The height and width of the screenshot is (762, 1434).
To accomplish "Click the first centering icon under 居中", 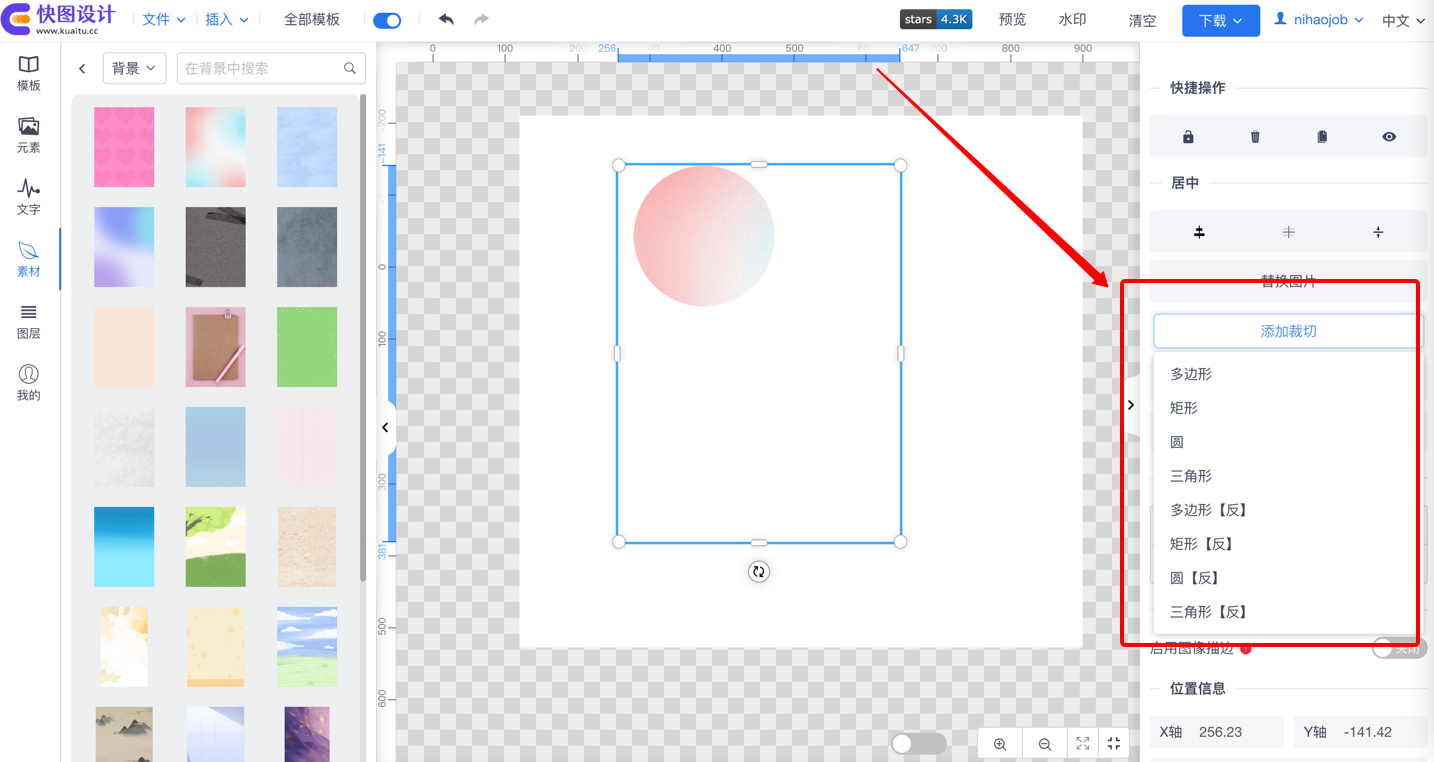I will pos(1199,232).
